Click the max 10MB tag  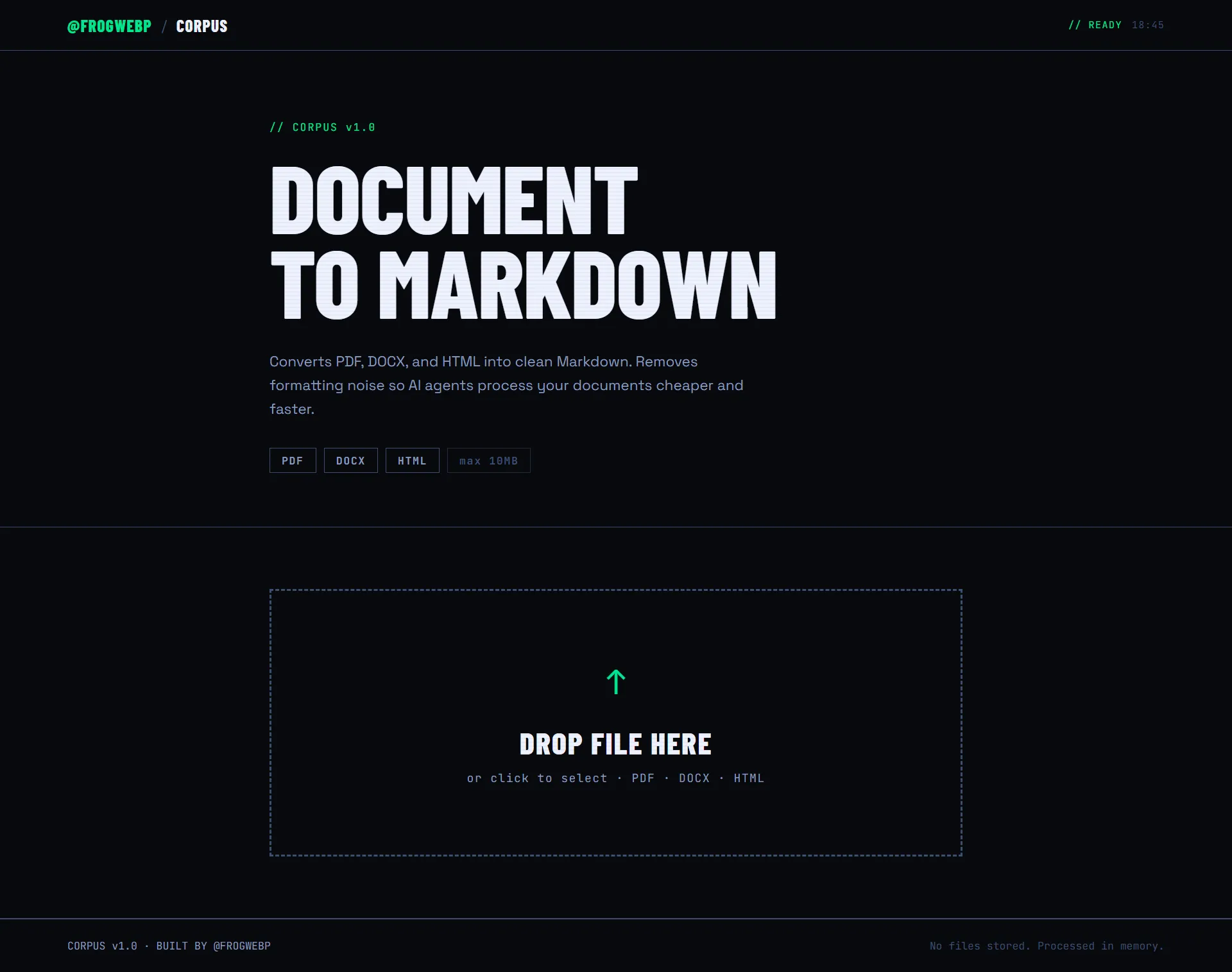[488, 461]
